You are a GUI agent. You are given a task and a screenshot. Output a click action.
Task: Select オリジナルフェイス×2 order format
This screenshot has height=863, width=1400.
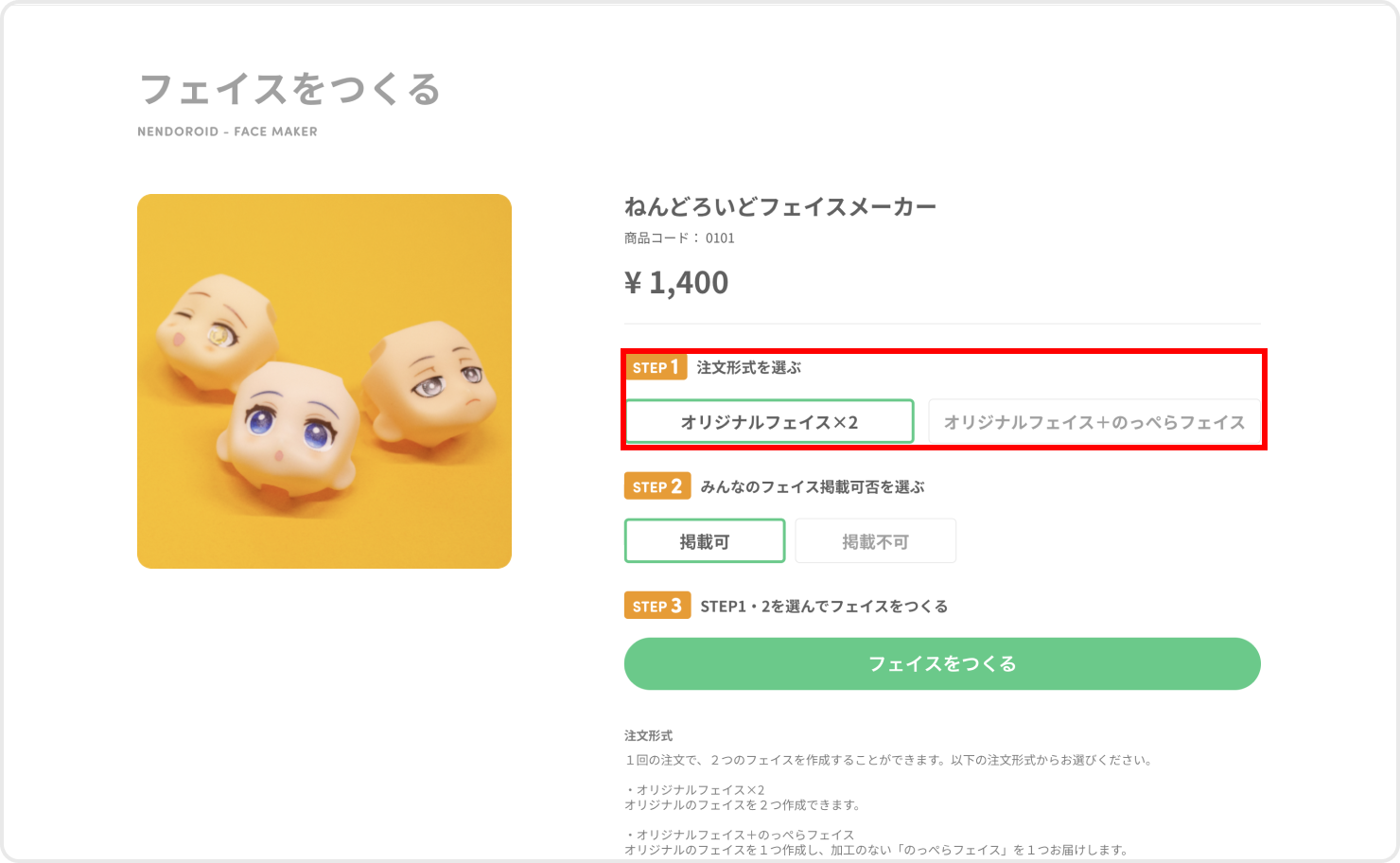(769, 422)
